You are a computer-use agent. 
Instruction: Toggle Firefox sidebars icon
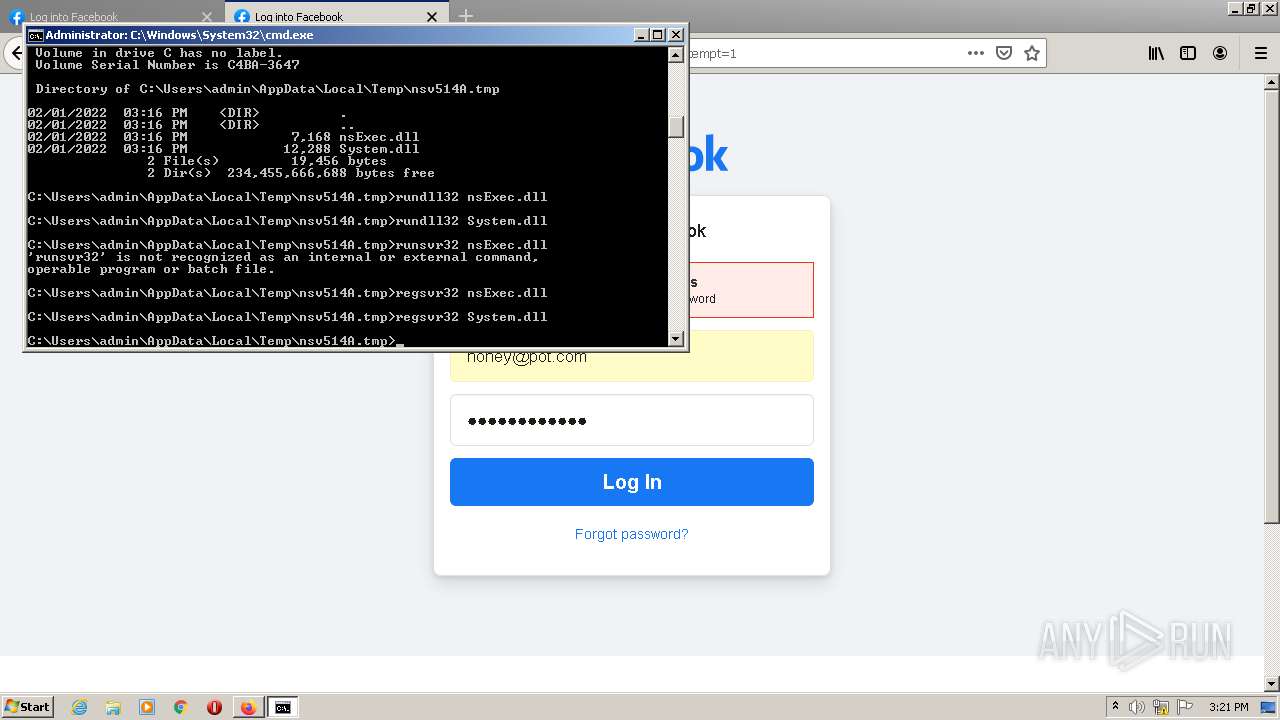pyautogui.click(x=1188, y=53)
